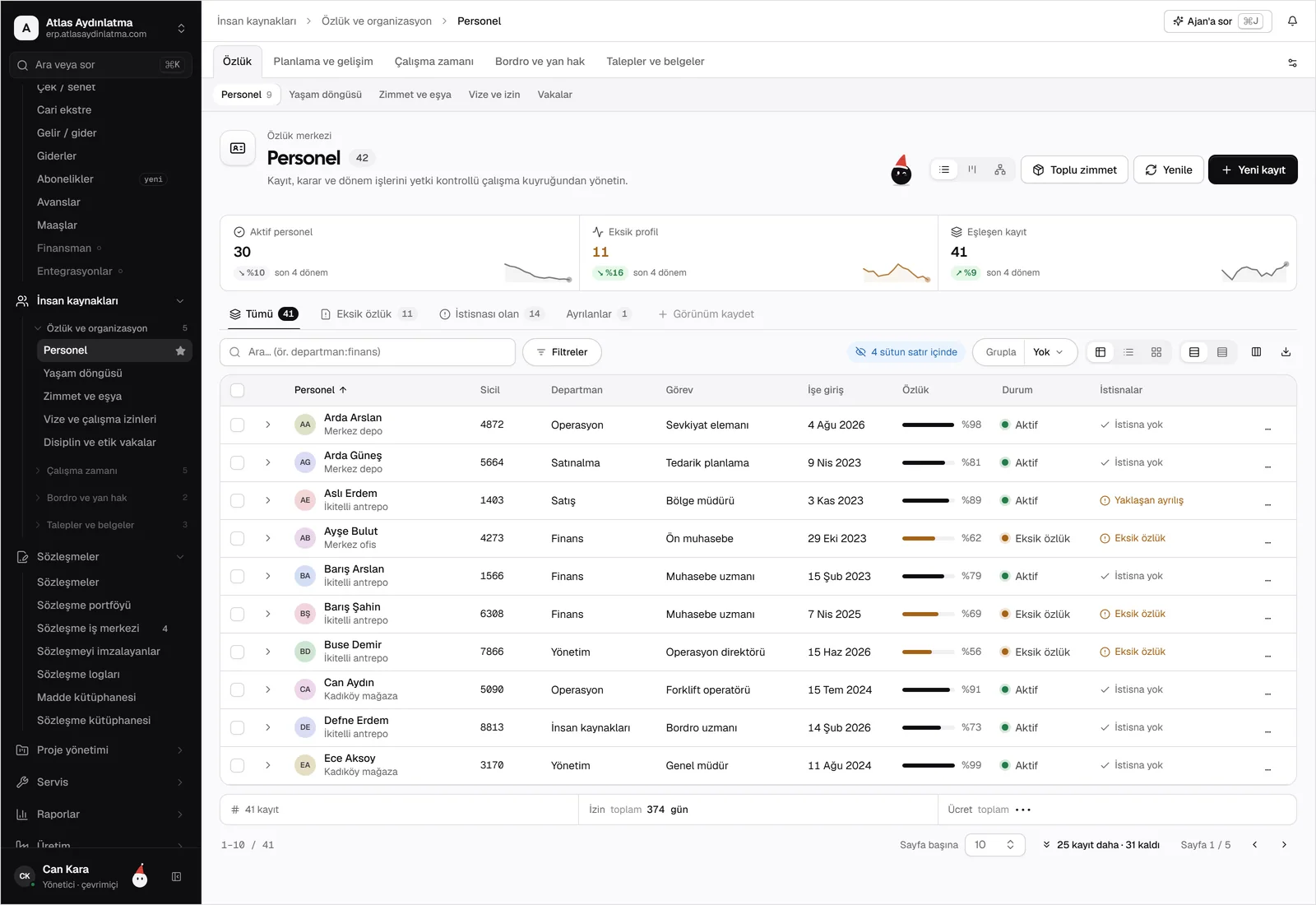Click Can Aydın's %91 özlük progress bar
The height and width of the screenshot is (905, 1316).
(929, 690)
